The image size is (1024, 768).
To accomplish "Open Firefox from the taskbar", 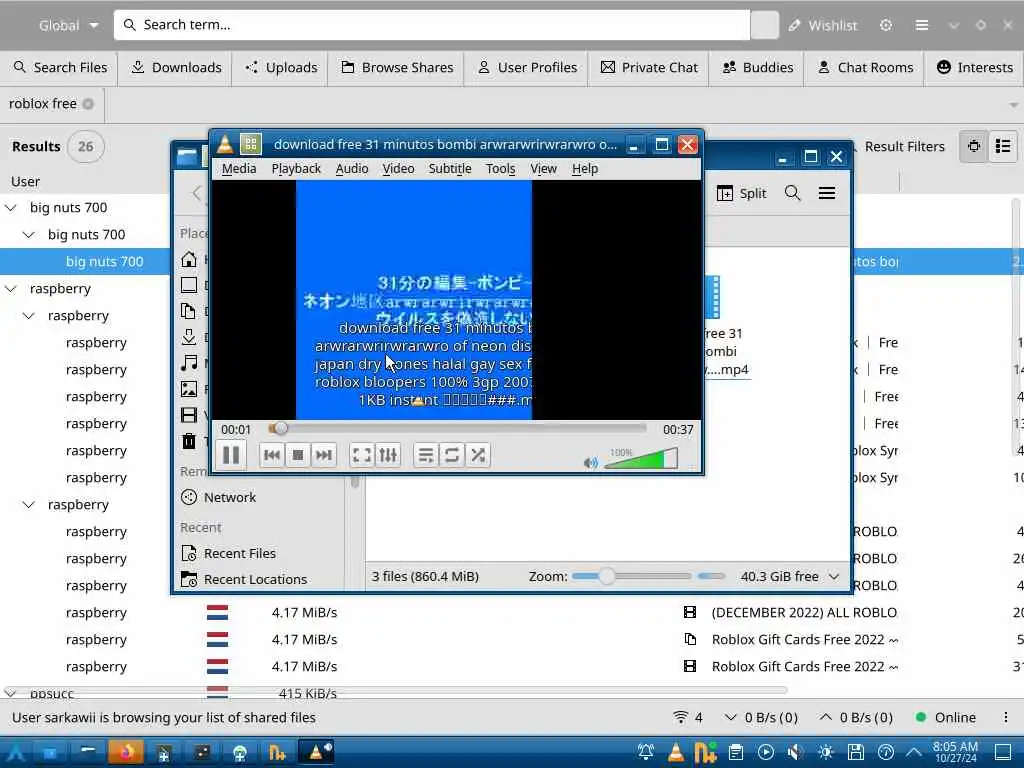I will click(126, 752).
